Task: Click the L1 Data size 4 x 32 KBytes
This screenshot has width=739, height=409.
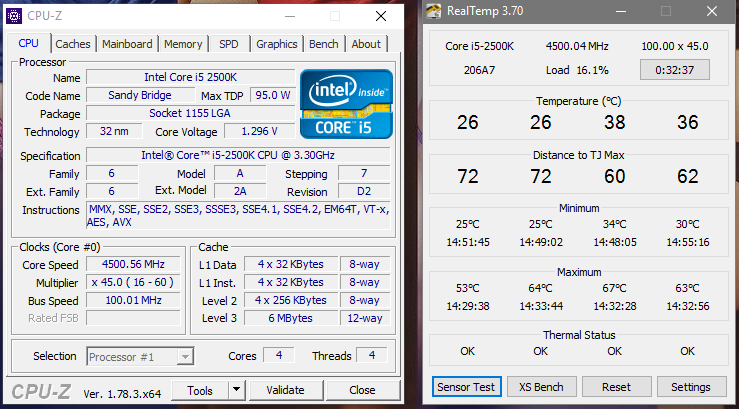Action: pos(291,264)
